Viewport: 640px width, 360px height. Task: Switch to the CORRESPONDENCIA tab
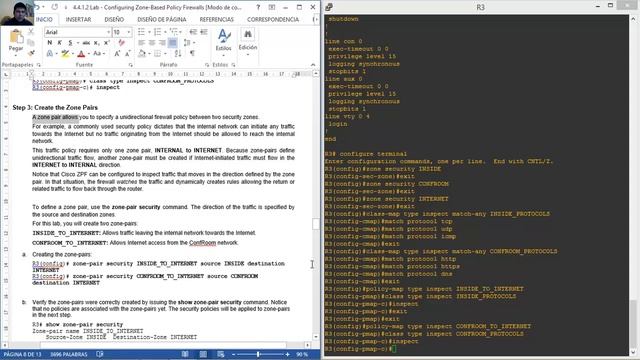(x=273, y=19)
